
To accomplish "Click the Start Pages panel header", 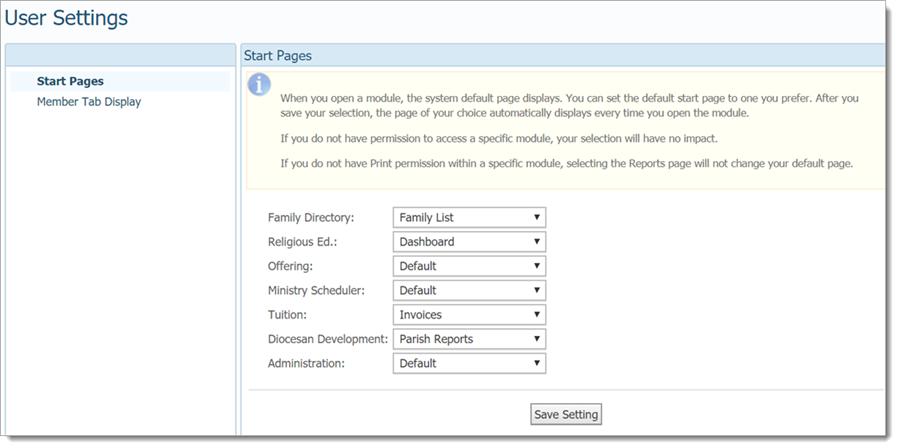I will (x=278, y=56).
